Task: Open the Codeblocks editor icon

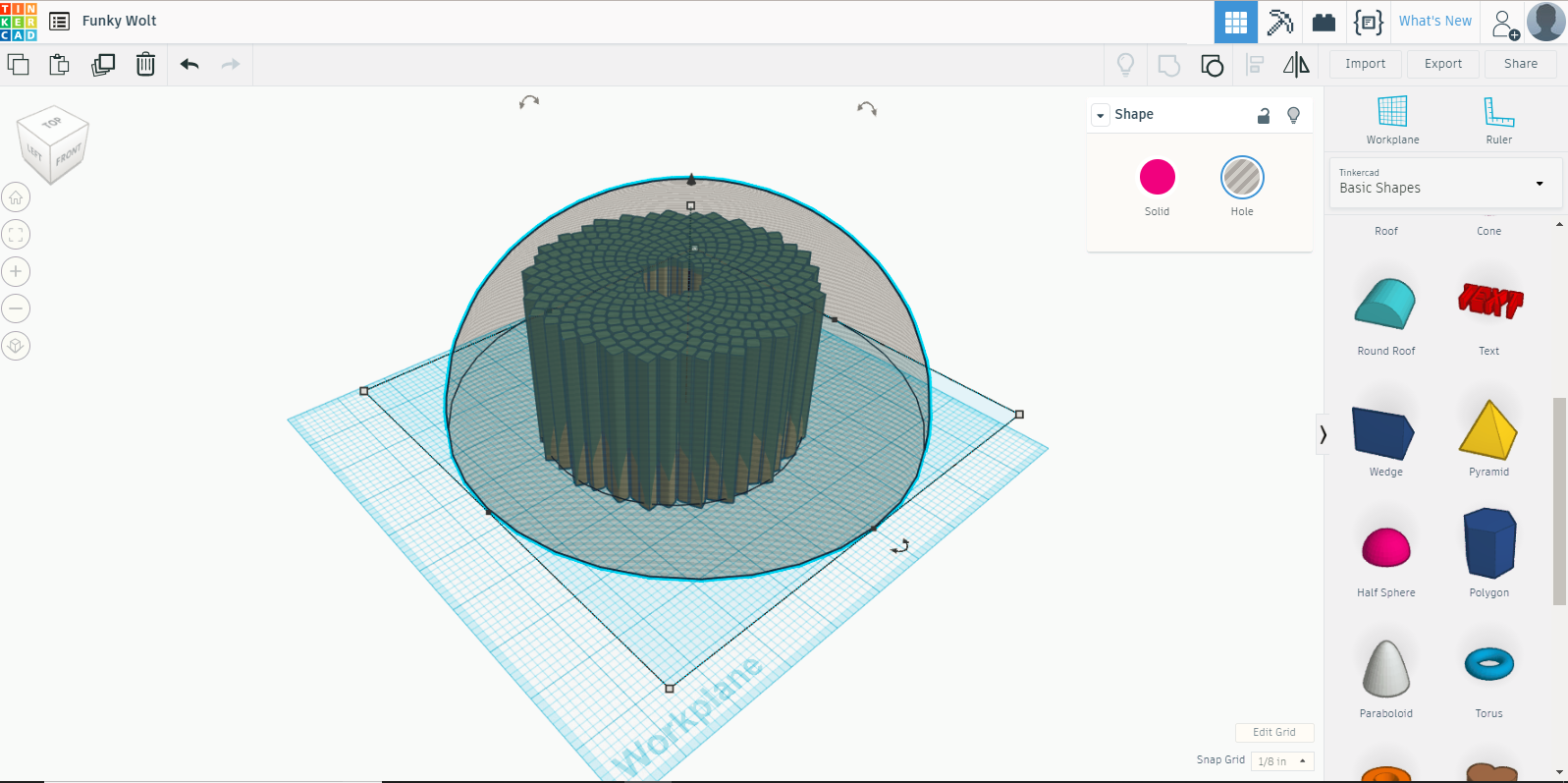Action: tap(1368, 22)
